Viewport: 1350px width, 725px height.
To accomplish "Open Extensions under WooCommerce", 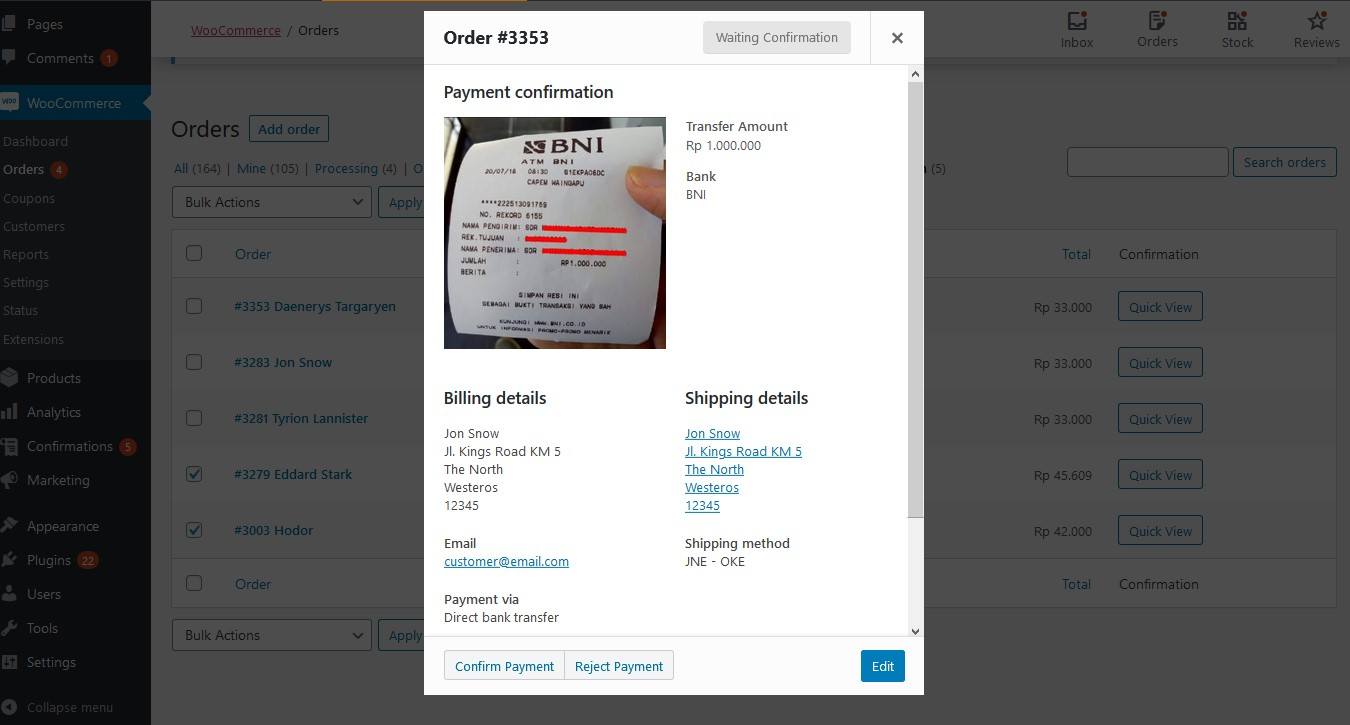I will pyautogui.click(x=33, y=339).
